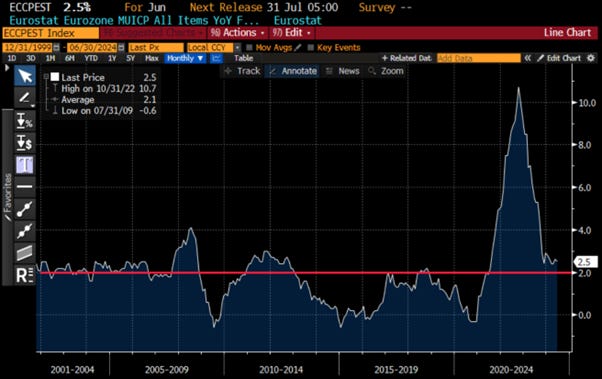Switch to Table view

coord(244,58)
